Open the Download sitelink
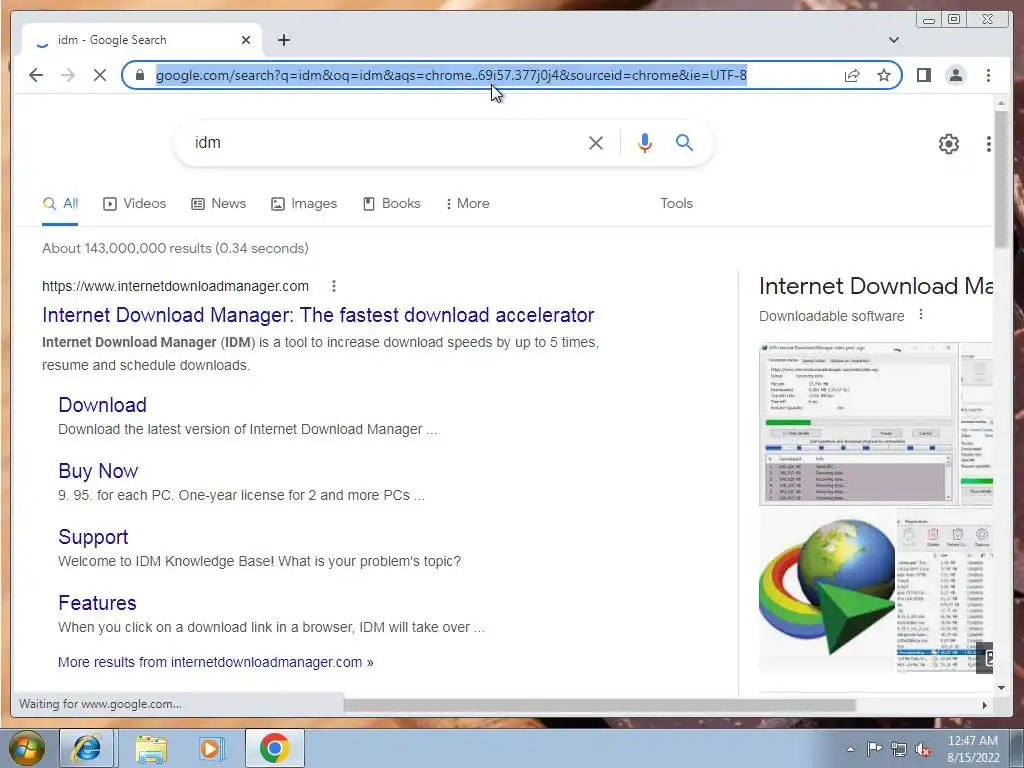This screenshot has width=1024, height=768. (102, 405)
